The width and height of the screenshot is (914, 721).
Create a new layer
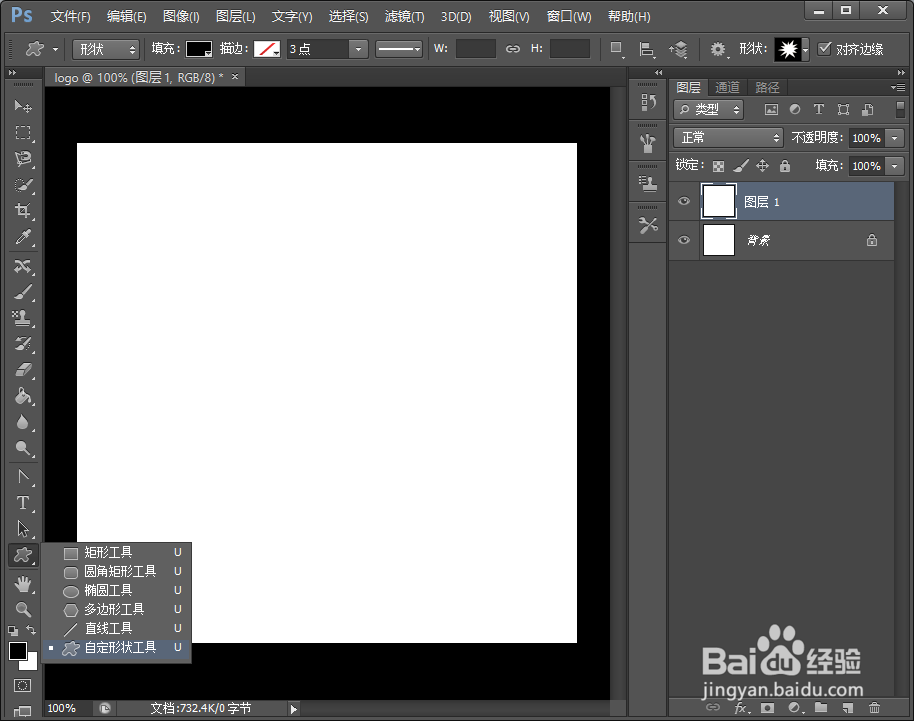point(848,708)
